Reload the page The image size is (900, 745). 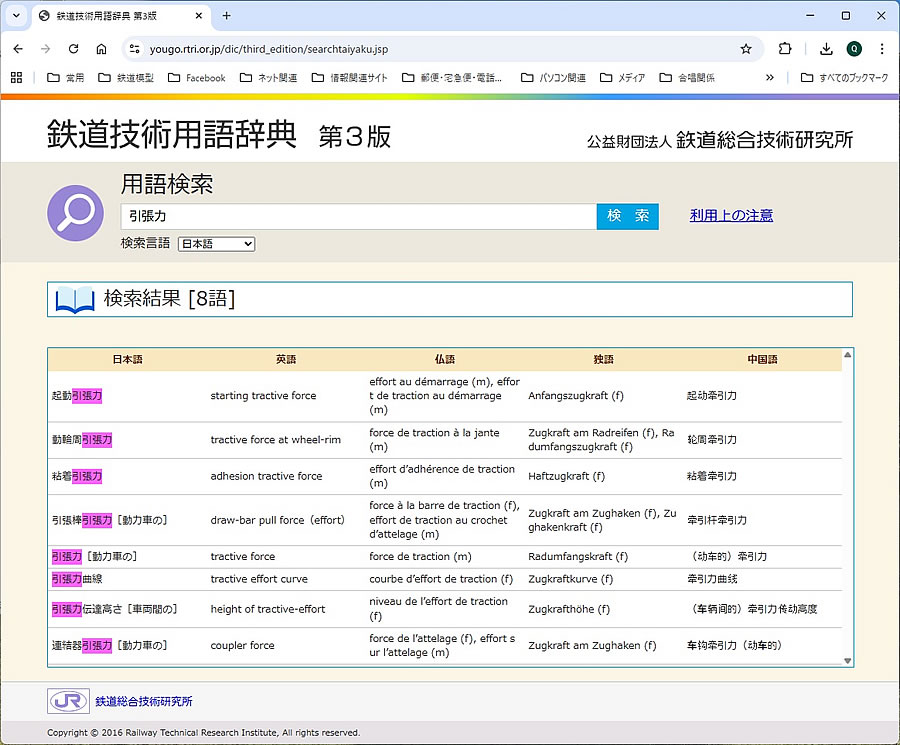point(73,49)
